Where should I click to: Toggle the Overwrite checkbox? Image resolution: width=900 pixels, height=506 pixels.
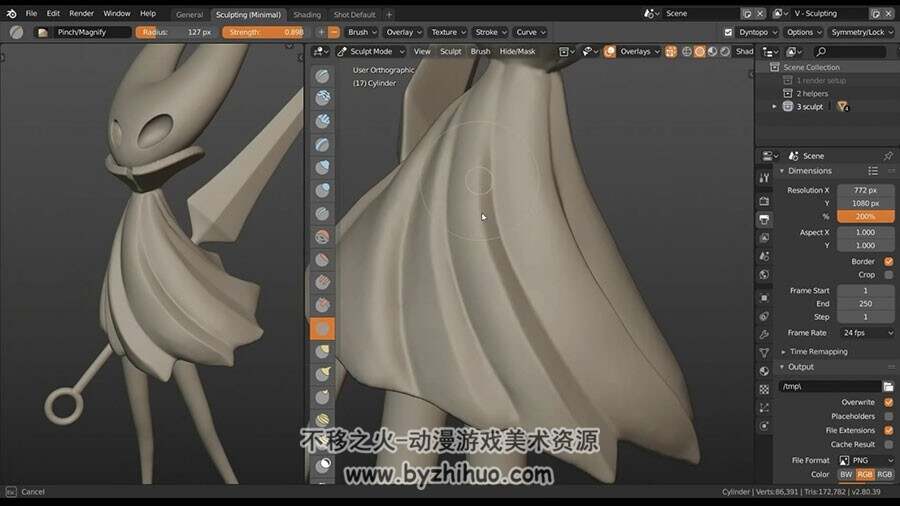pos(889,402)
